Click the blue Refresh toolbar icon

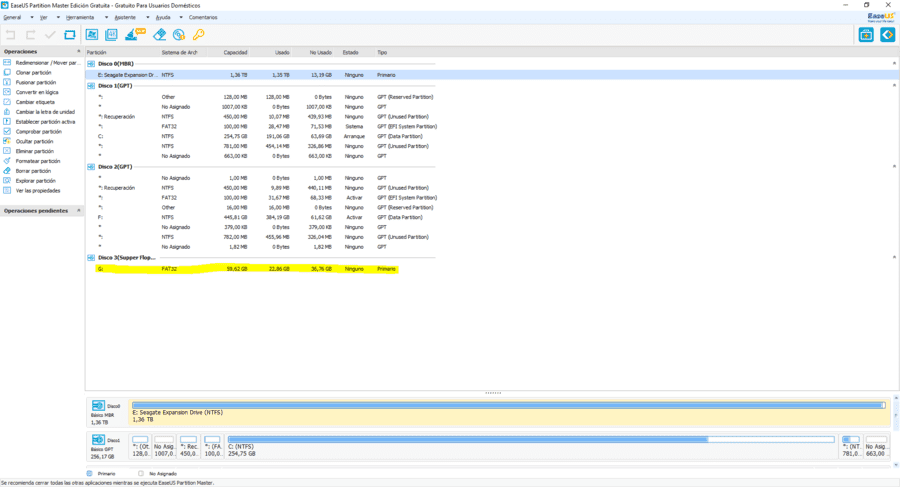coord(69,34)
